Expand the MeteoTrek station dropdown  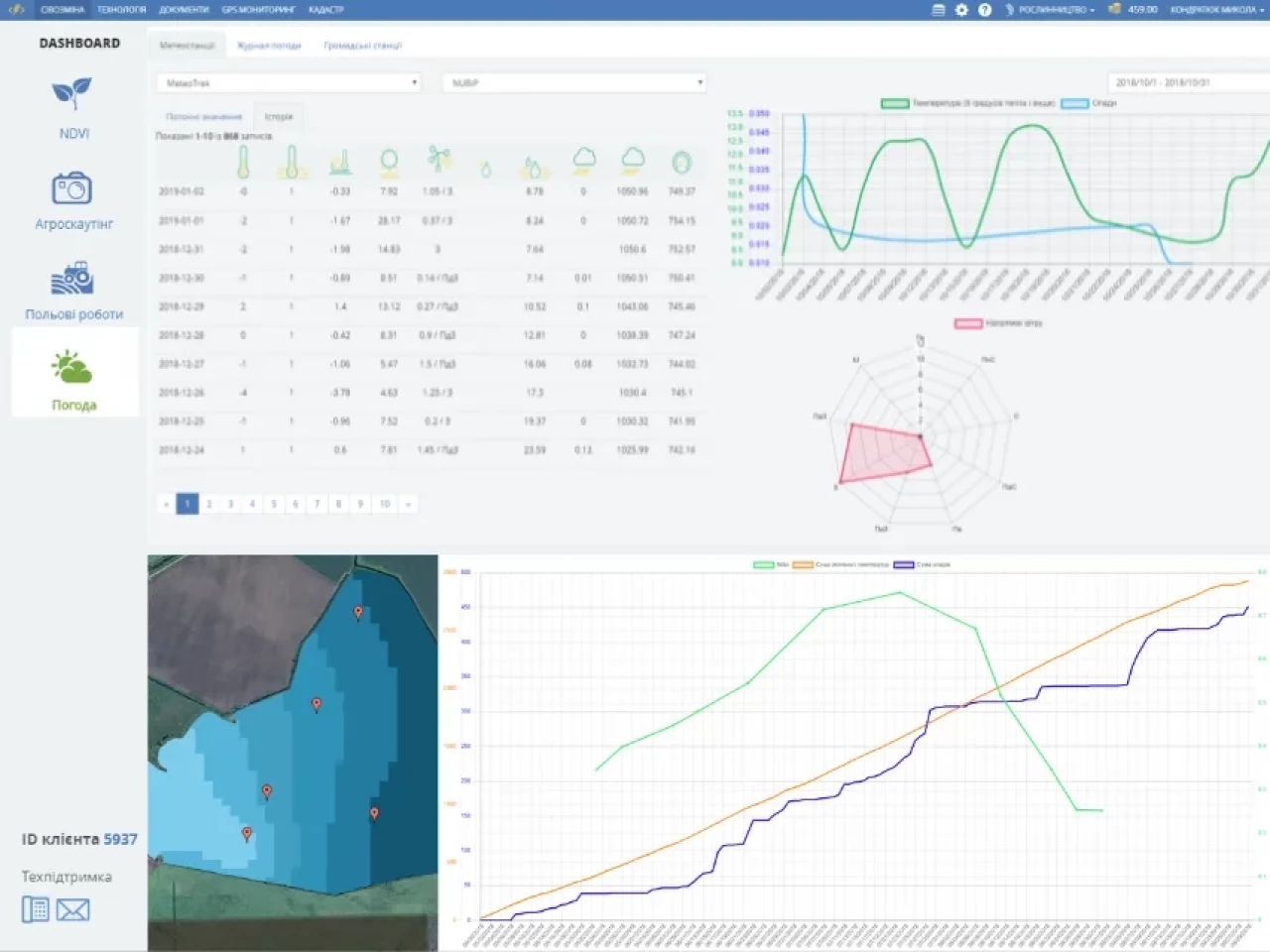[x=289, y=83]
